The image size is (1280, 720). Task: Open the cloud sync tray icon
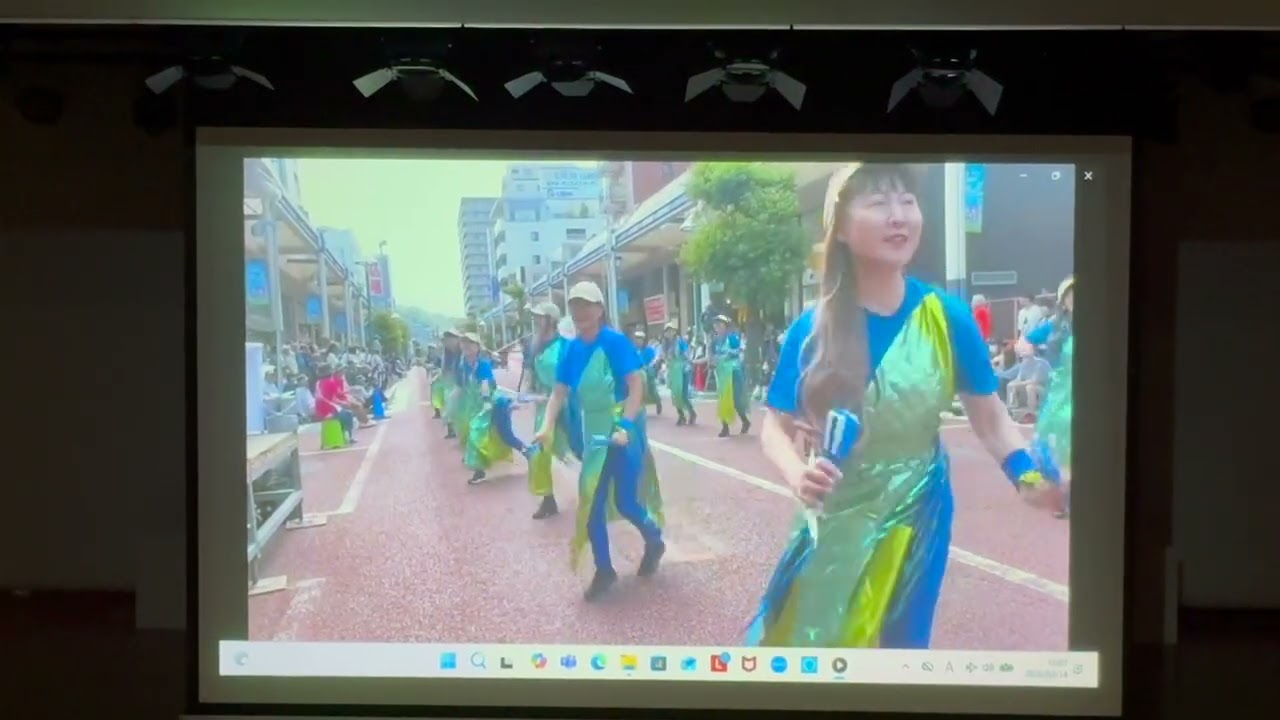[x=927, y=667]
